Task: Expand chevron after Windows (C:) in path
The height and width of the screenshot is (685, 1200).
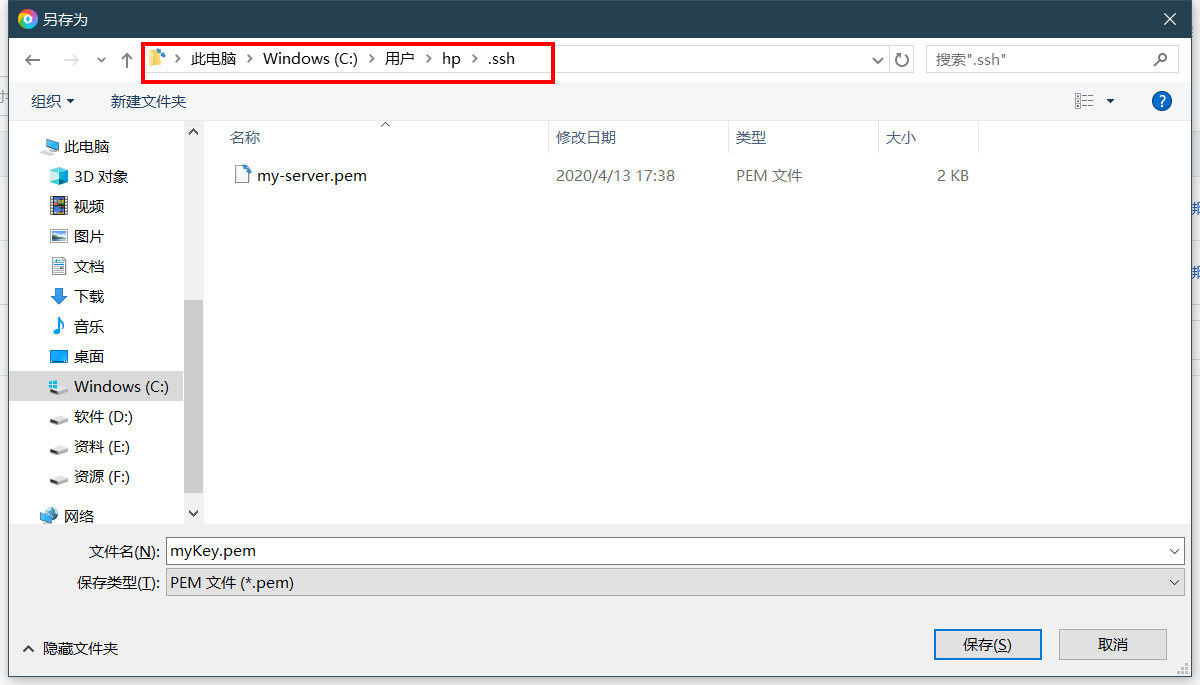Action: point(371,59)
